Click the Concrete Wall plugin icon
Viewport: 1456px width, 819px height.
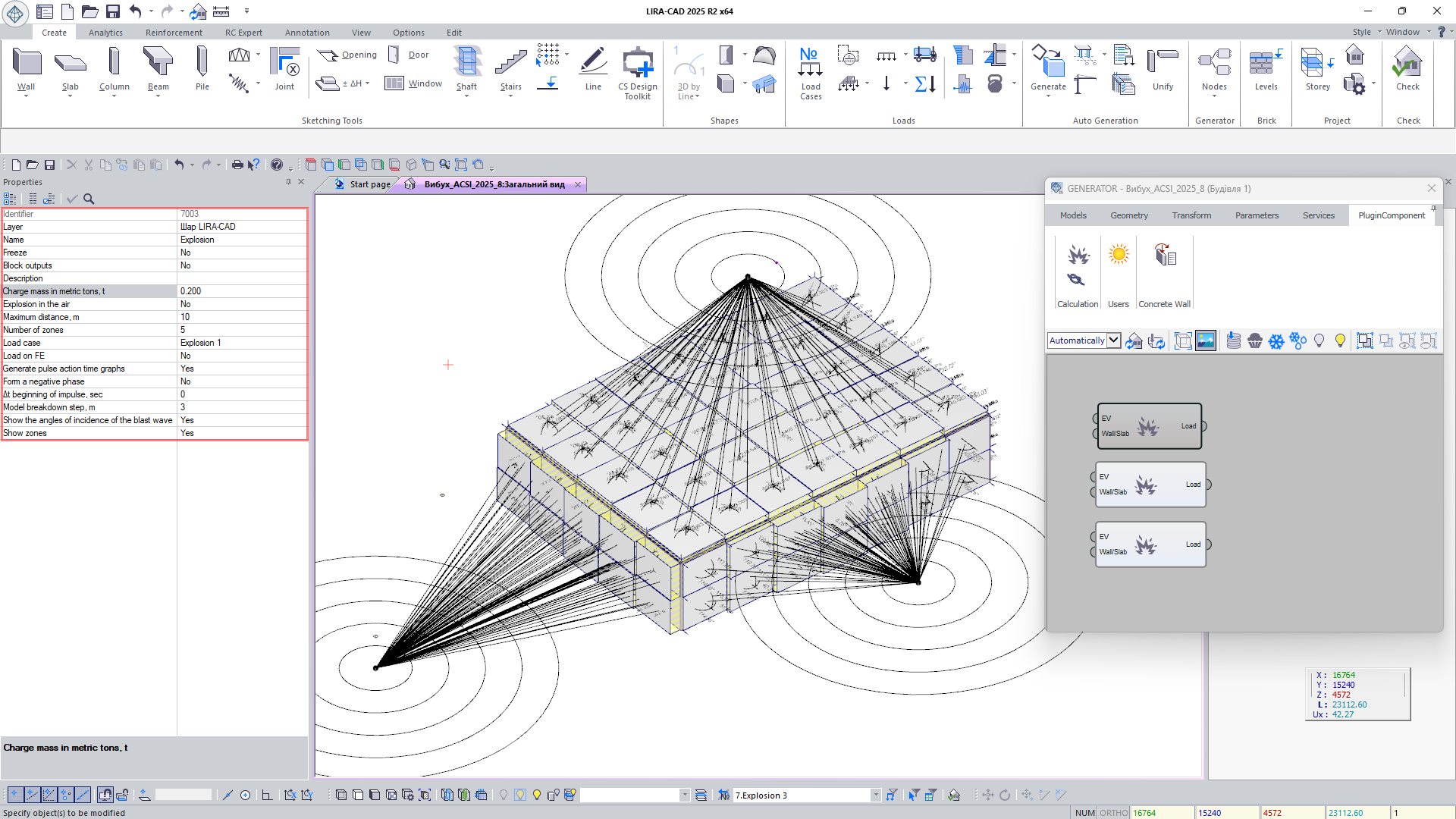pos(1164,256)
